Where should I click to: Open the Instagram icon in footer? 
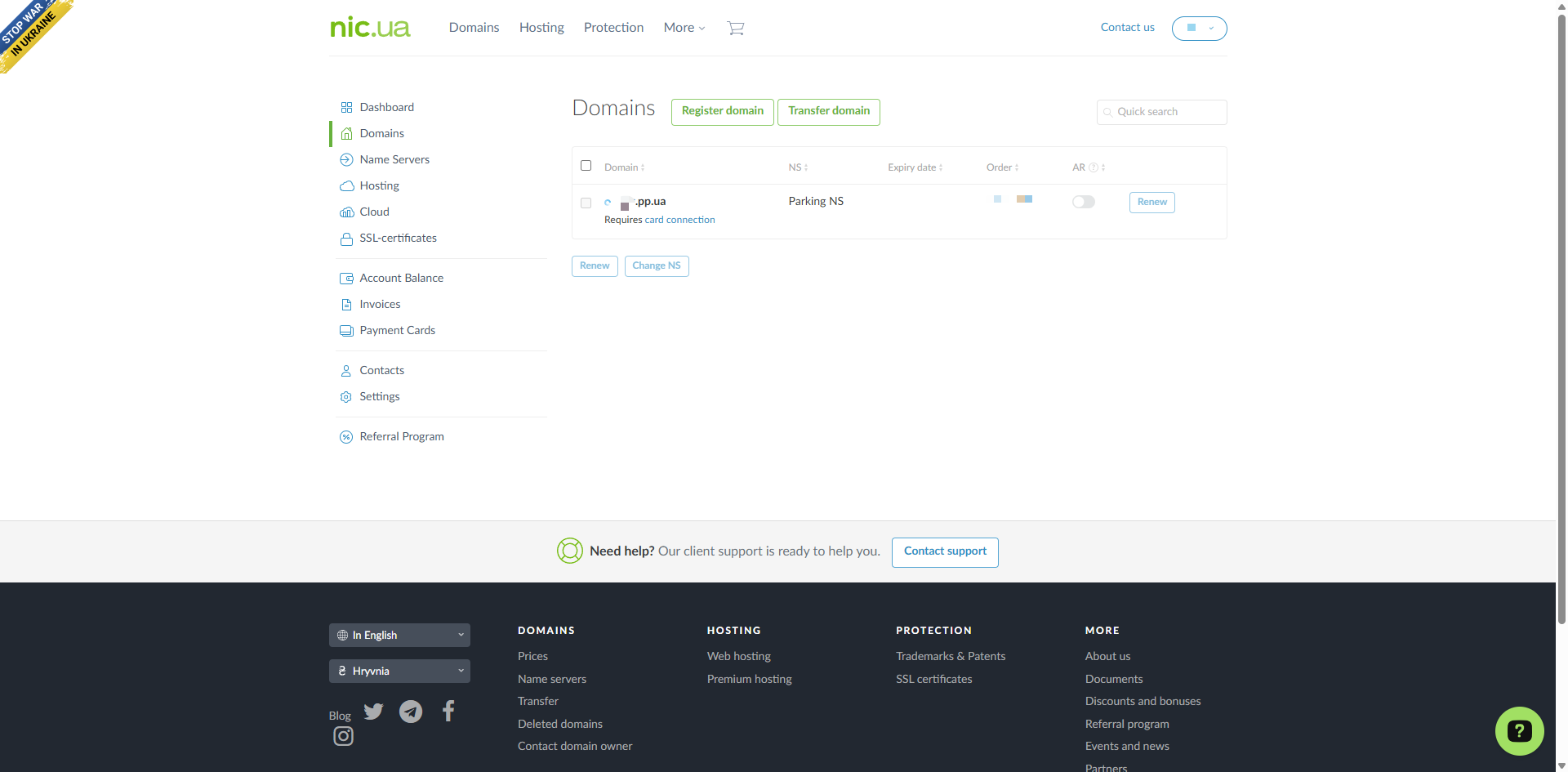343,737
